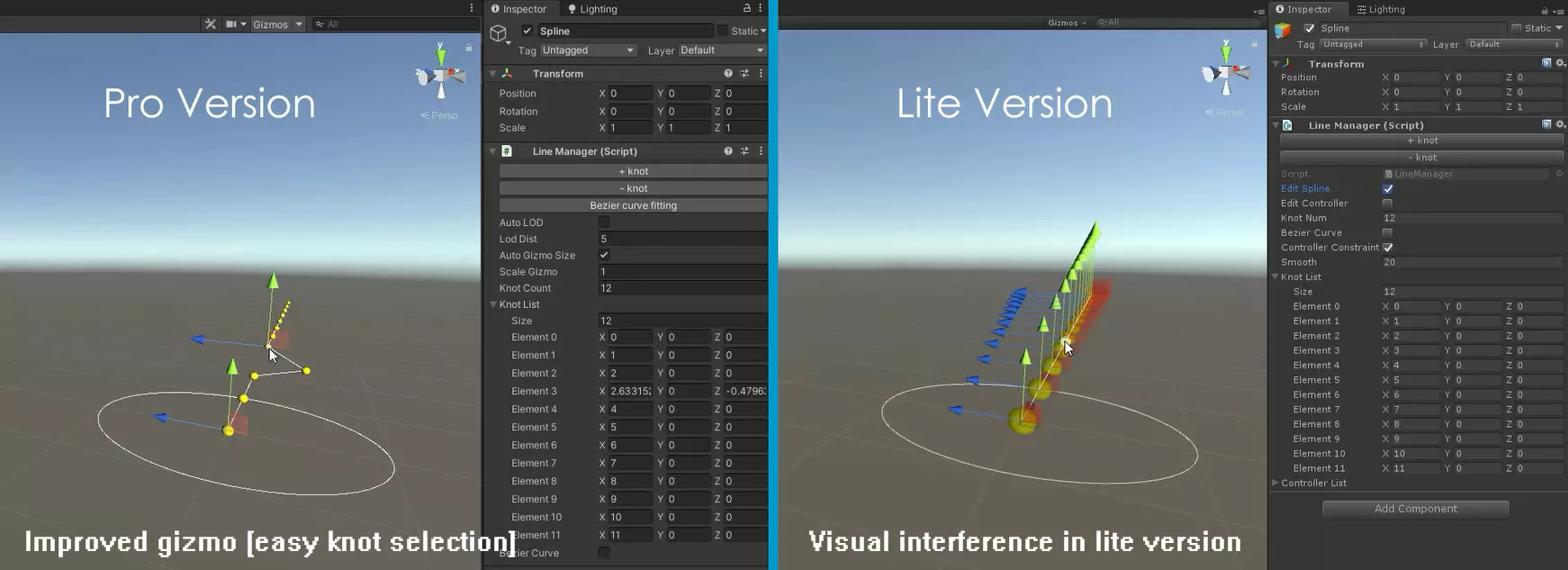Open the Static dropdown arrow in Pro Inspector
The height and width of the screenshot is (570, 1568).
point(763,31)
